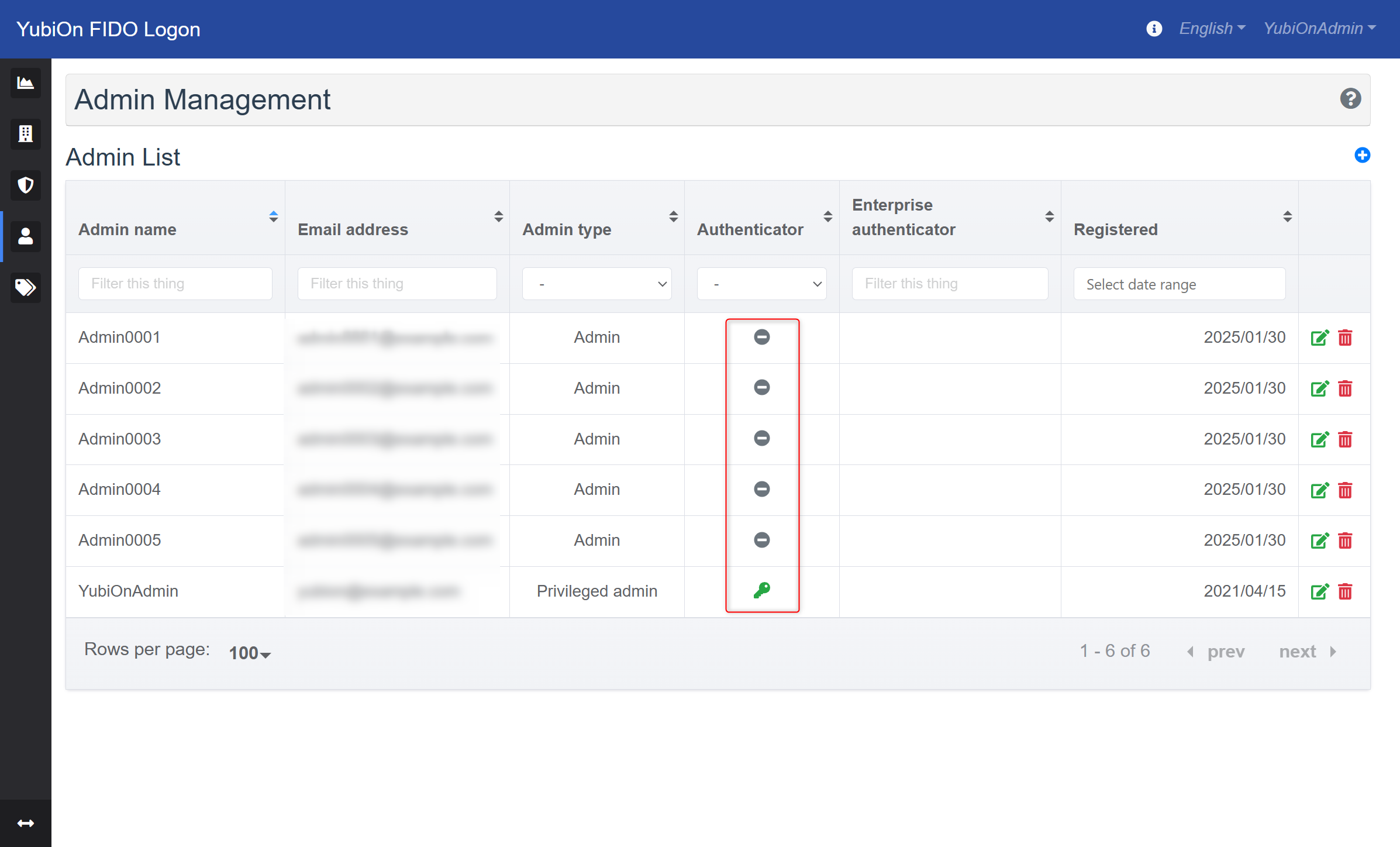Delete the YubiOnAdmin row
1400x847 pixels.
tap(1345, 591)
